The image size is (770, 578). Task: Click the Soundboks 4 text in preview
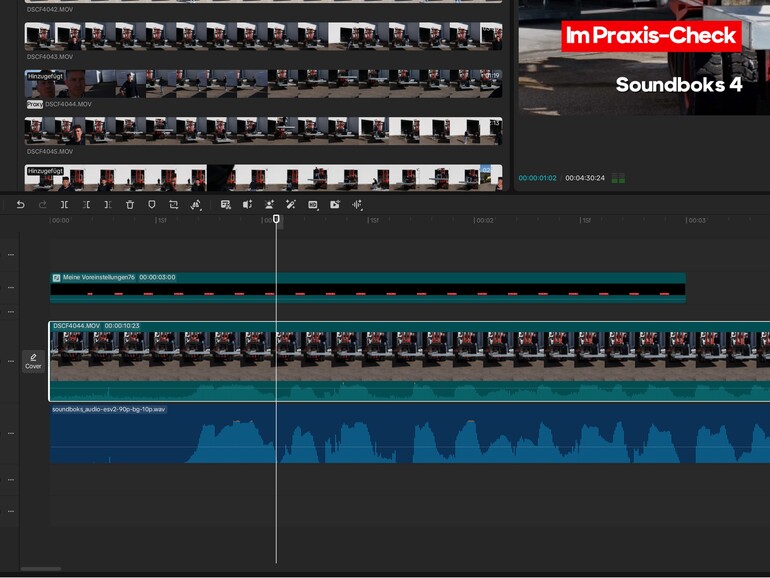click(x=679, y=84)
